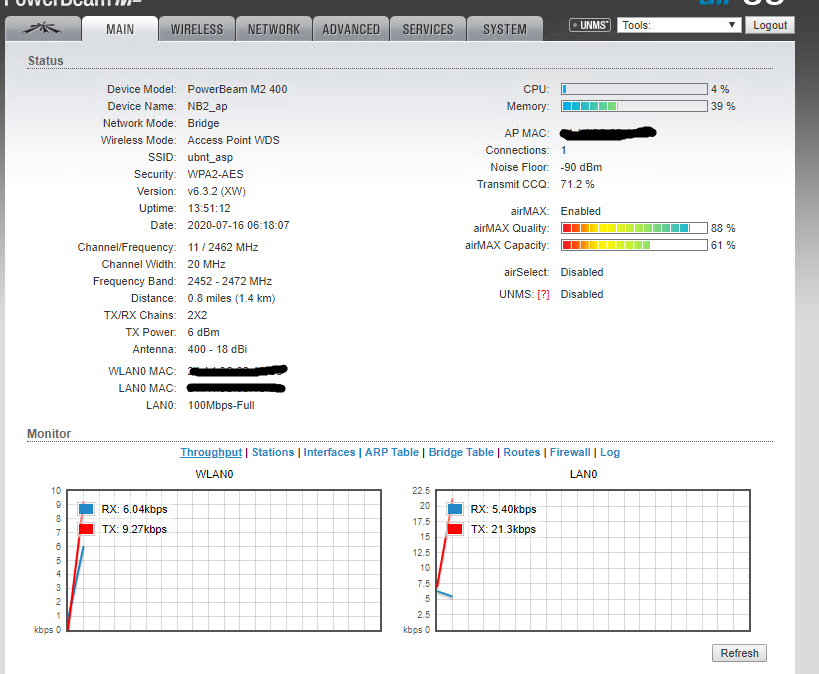The width and height of the screenshot is (819, 674).
Task: Select the antenna value 400 - 18 dBi
Action: coord(217,349)
